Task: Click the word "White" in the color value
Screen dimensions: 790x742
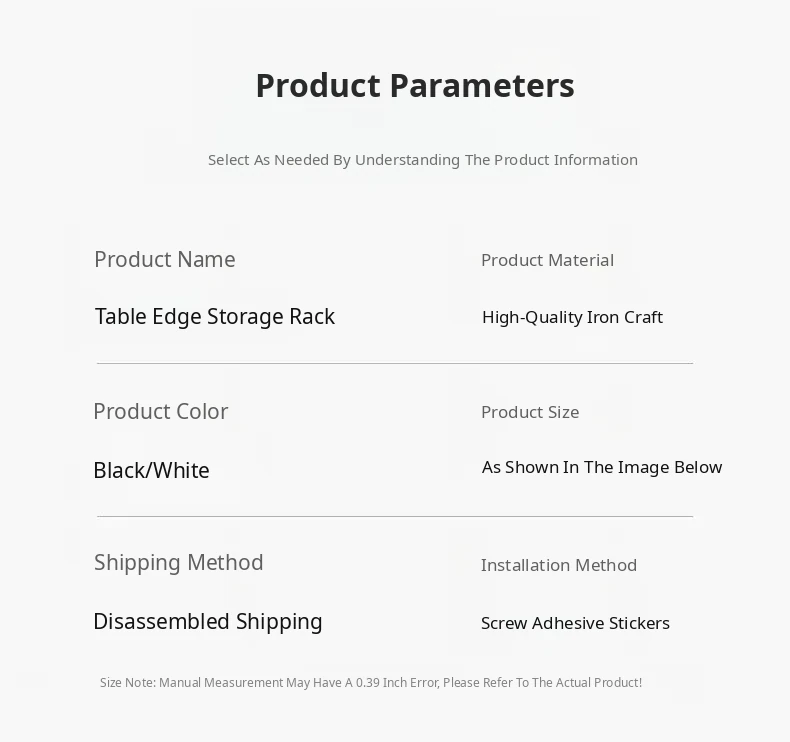Action: tap(178, 470)
